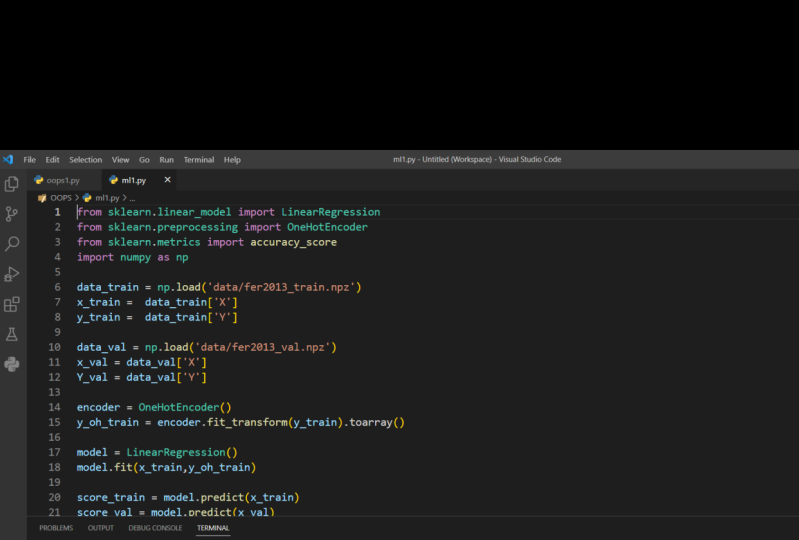Click 'score_val' variable on line 21
Viewport: 799px width, 540px height.
pos(104,512)
